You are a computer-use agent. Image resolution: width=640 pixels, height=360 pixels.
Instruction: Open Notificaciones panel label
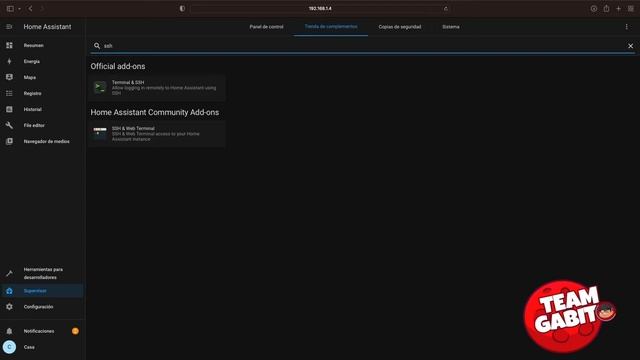tap(39, 331)
